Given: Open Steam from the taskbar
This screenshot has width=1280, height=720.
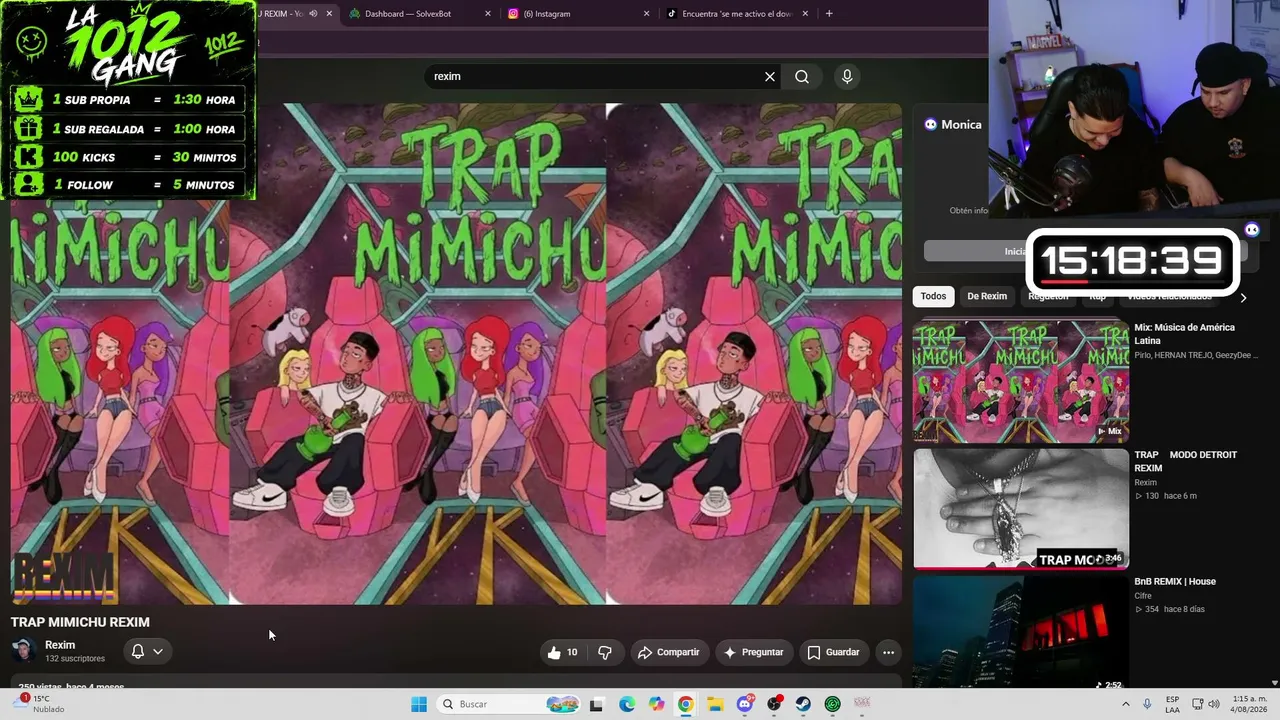Looking at the screenshot, I should pos(803,704).
